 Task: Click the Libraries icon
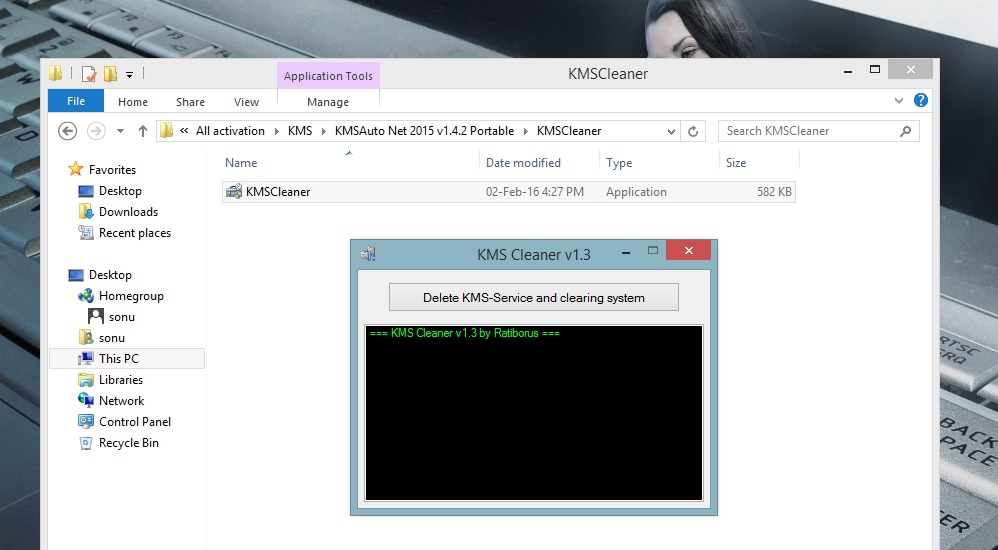tap(85, 380)
